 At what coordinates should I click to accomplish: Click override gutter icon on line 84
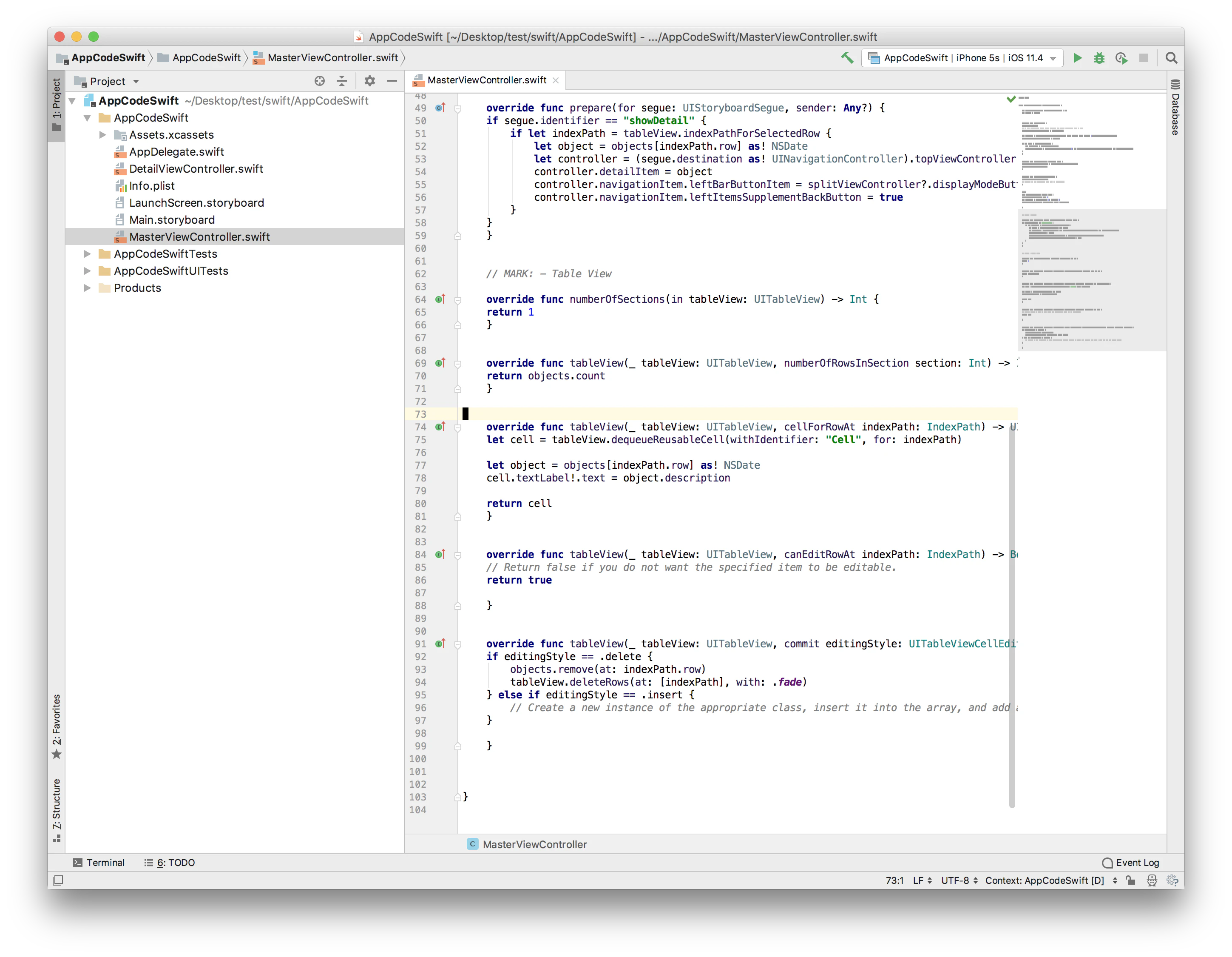pyautogui.click(x=440, y=554)
